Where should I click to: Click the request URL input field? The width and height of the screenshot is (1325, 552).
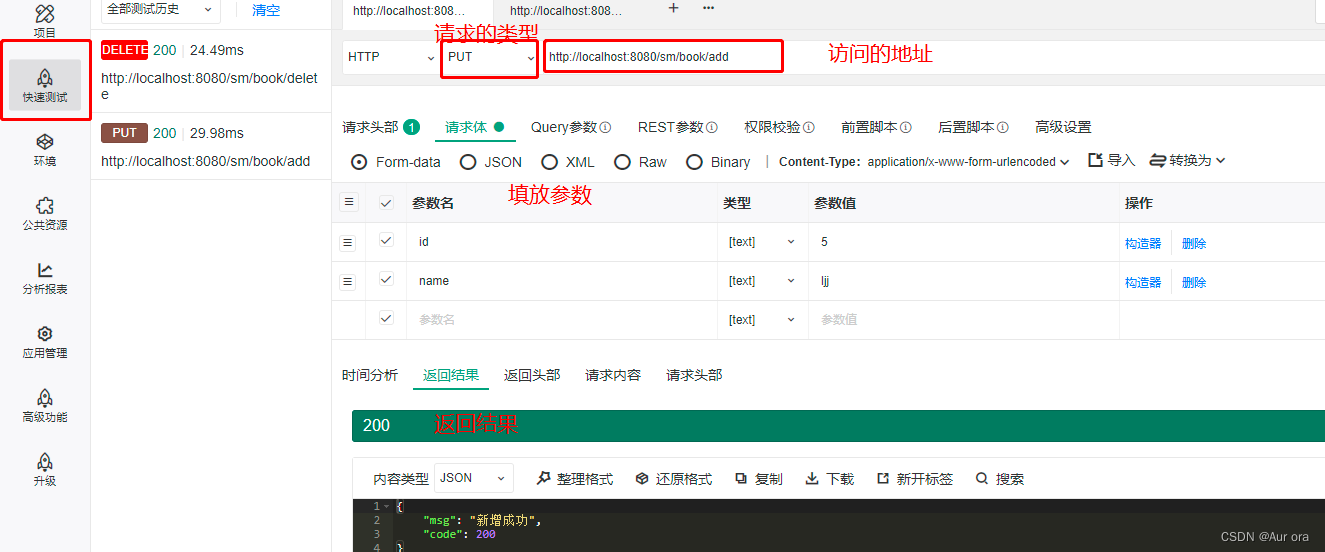click(664, 57)
